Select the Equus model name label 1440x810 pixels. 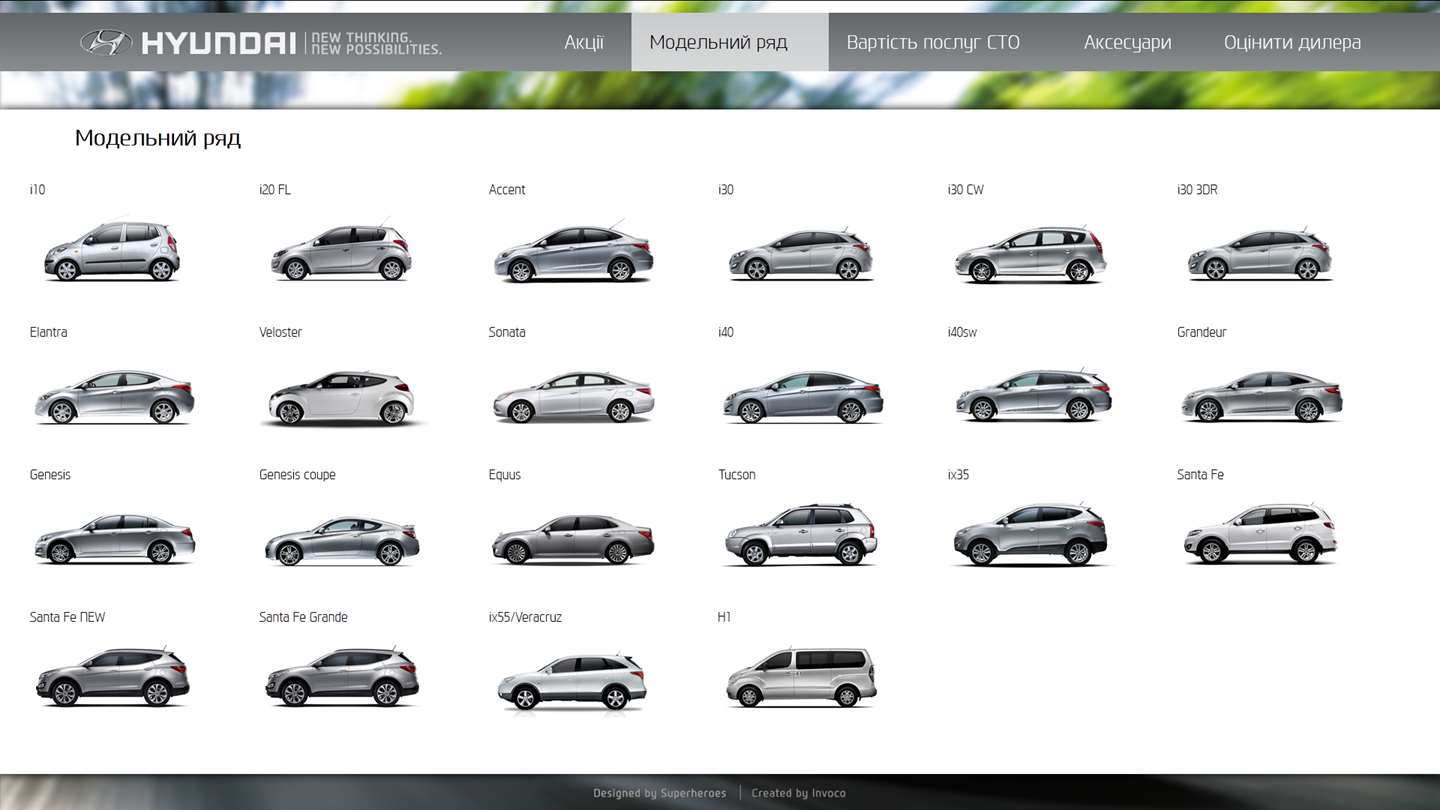(505, 475)
